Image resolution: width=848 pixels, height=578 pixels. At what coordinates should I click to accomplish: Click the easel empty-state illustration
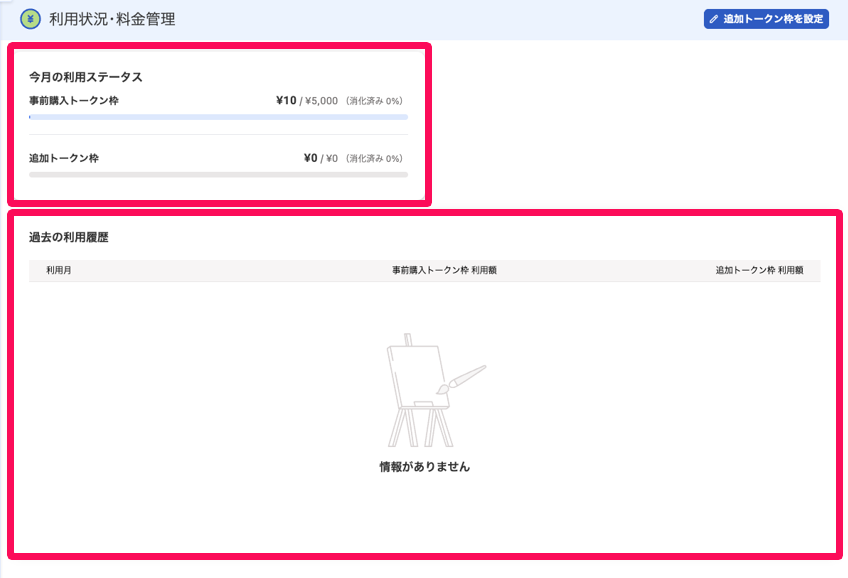pos(436,390)
